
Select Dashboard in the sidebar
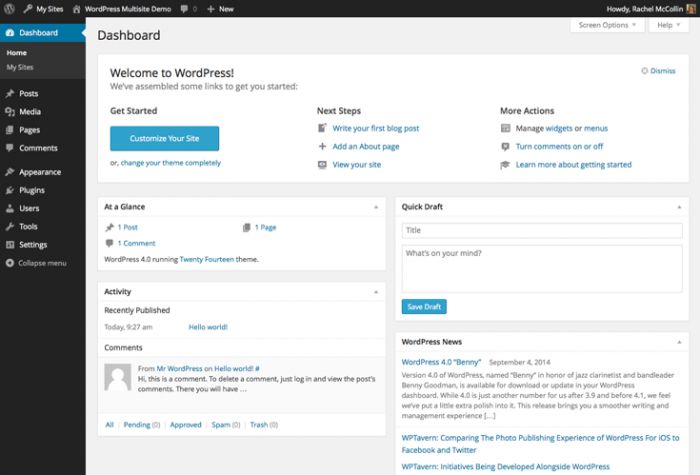pos(42,33)
